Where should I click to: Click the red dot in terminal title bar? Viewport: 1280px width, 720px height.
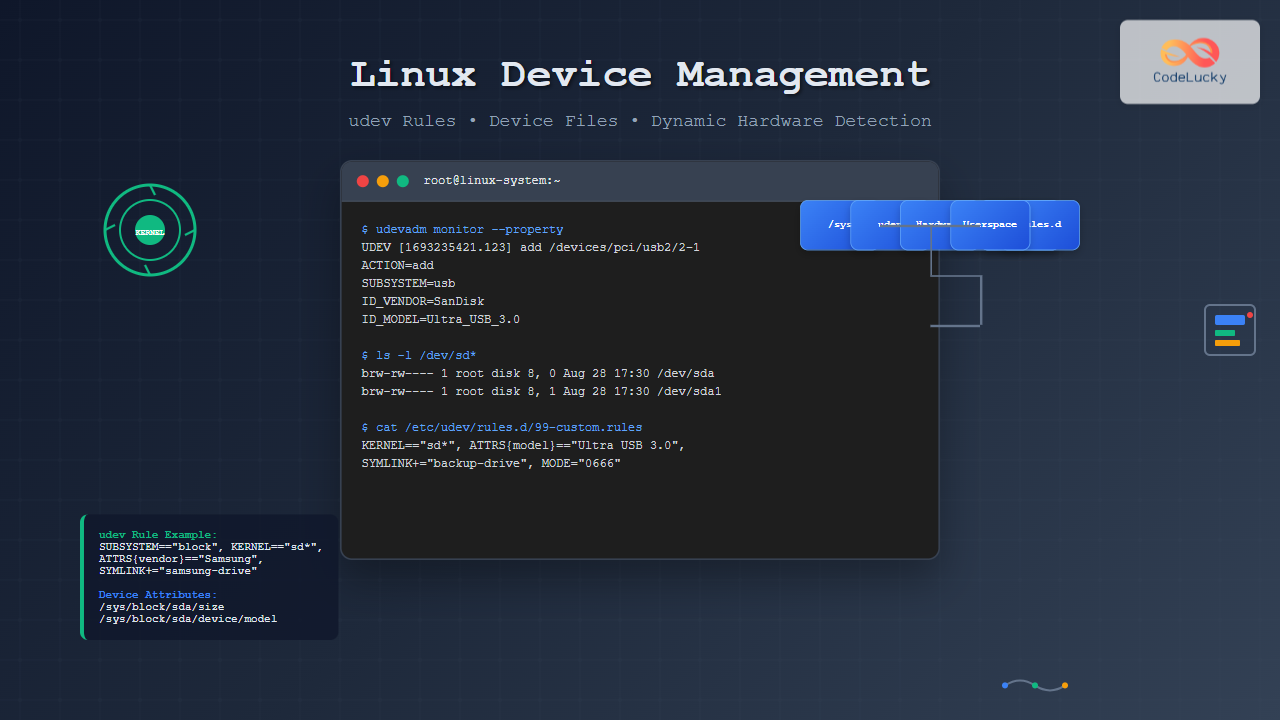pos(363,181)
